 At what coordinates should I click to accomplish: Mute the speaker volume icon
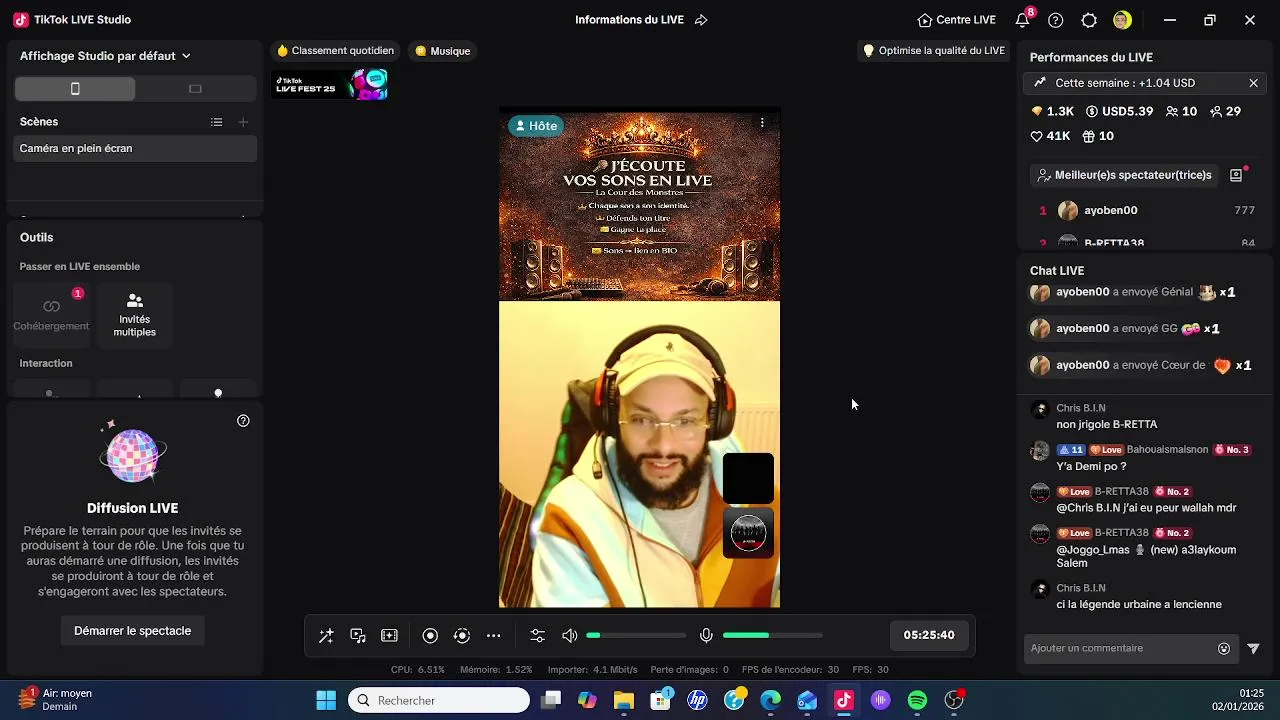click(x=570, y=636)
